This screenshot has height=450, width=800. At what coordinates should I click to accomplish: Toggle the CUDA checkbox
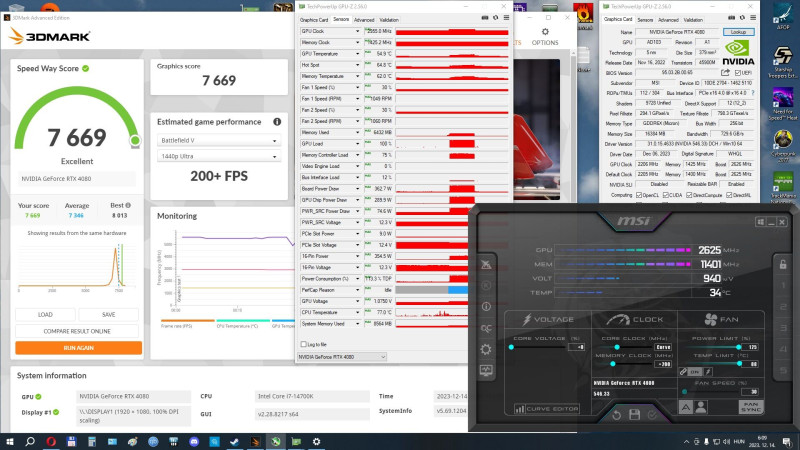pos(665,195)
